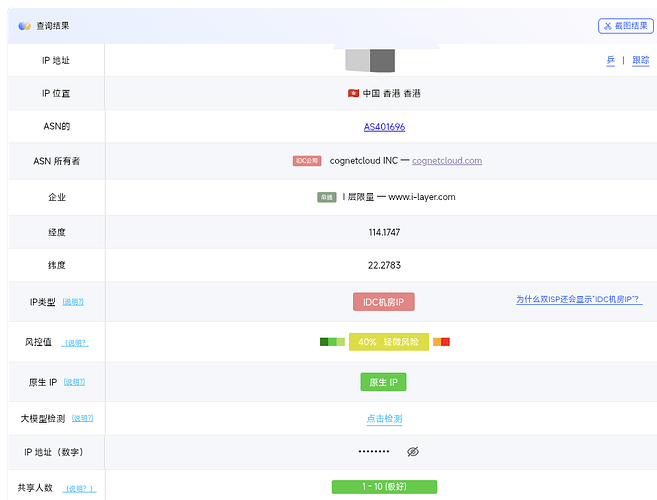Click the 截图结果 screenshot button

(x=625, y=26)
